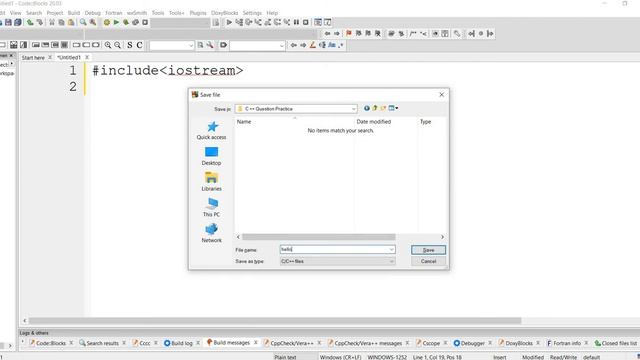Click go to last folder icon
Image resolution: width=640 pixels, height=360 pixels.
pyautogui.click(x=367, y=109)
